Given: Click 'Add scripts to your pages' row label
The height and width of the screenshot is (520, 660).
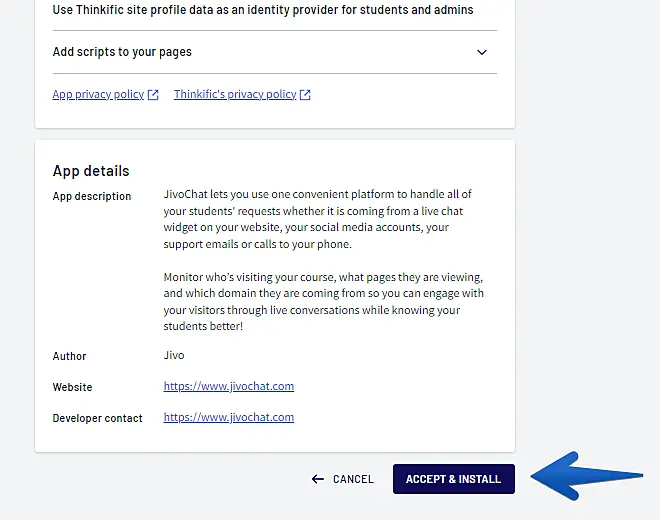Looking at the screenshot, I should coord(122,52).
